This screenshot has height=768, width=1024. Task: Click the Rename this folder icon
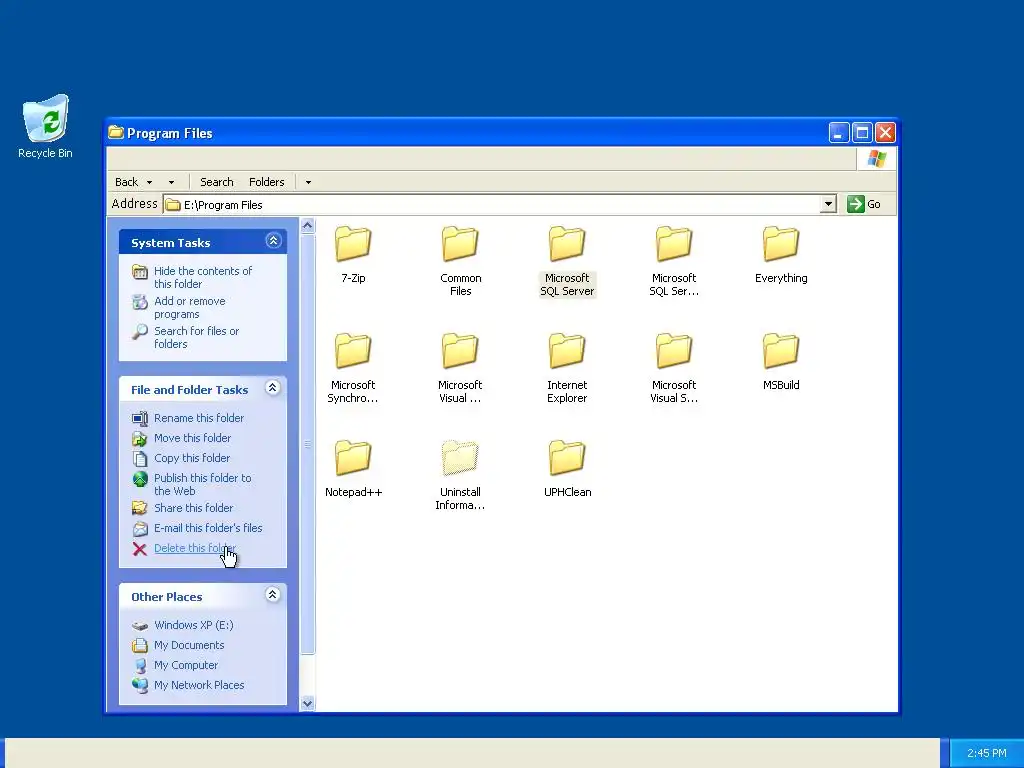140,418
